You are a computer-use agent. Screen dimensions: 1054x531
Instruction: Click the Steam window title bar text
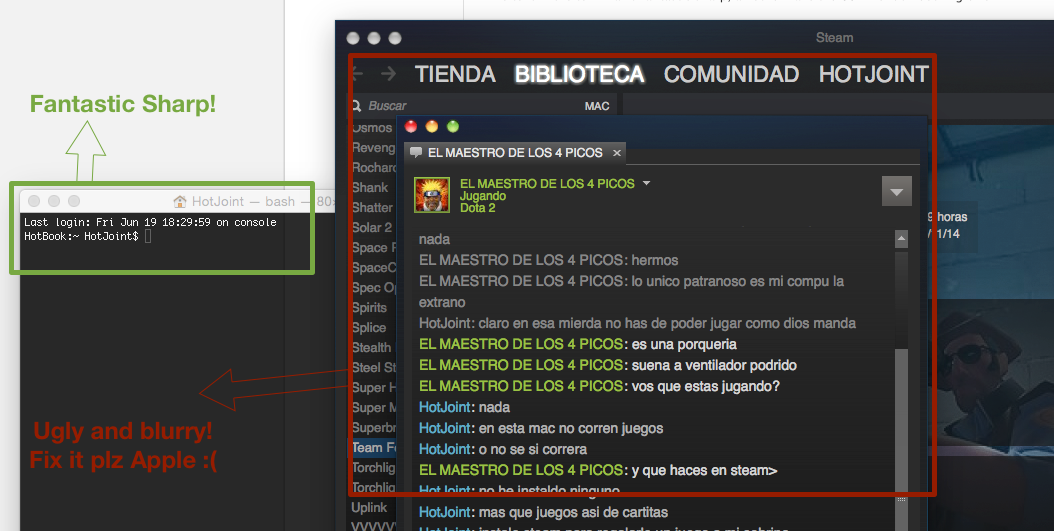pos(834,38)
